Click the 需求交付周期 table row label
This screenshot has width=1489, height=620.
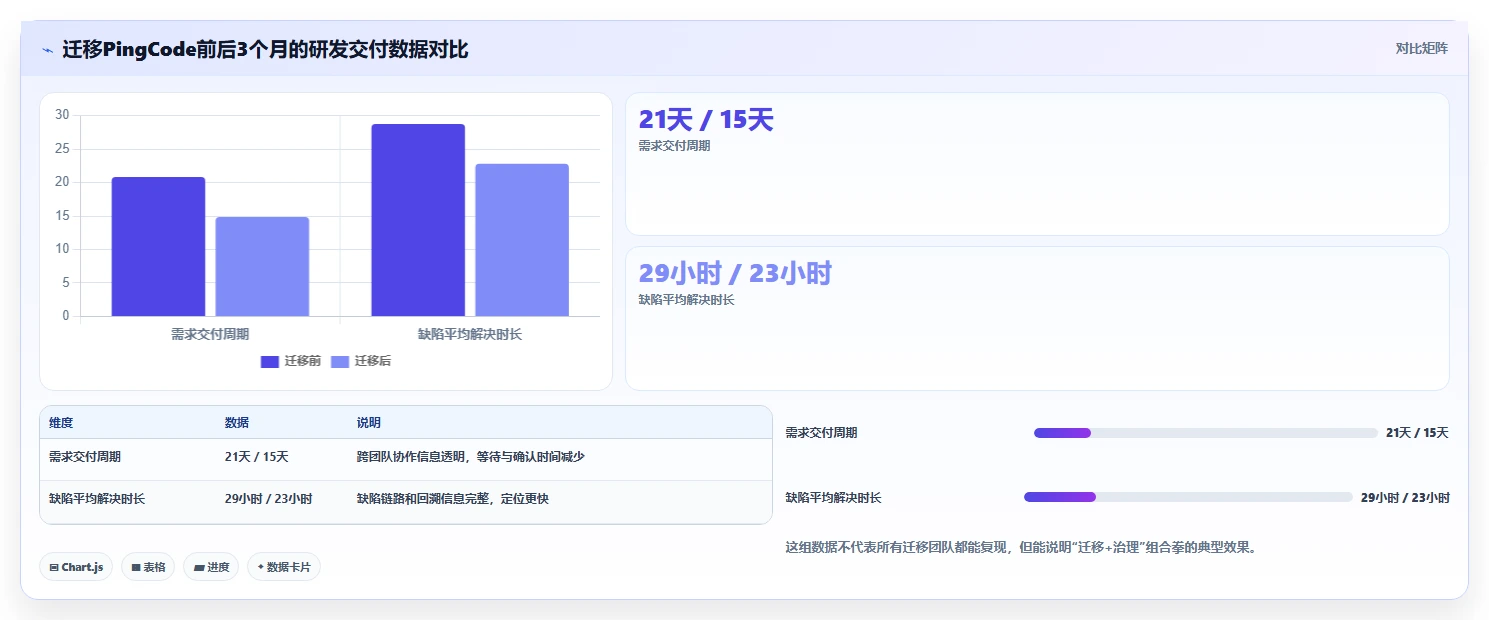point(85,457)
